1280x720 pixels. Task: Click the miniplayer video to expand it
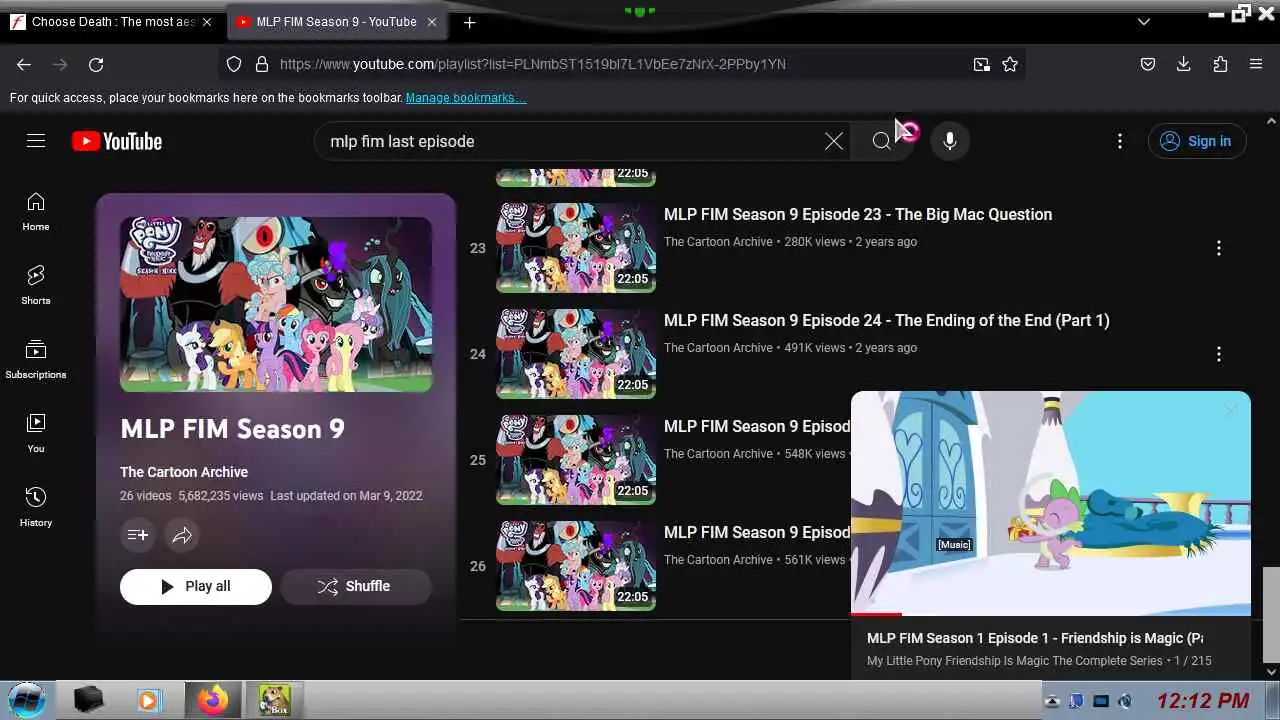pos(1051,503)
